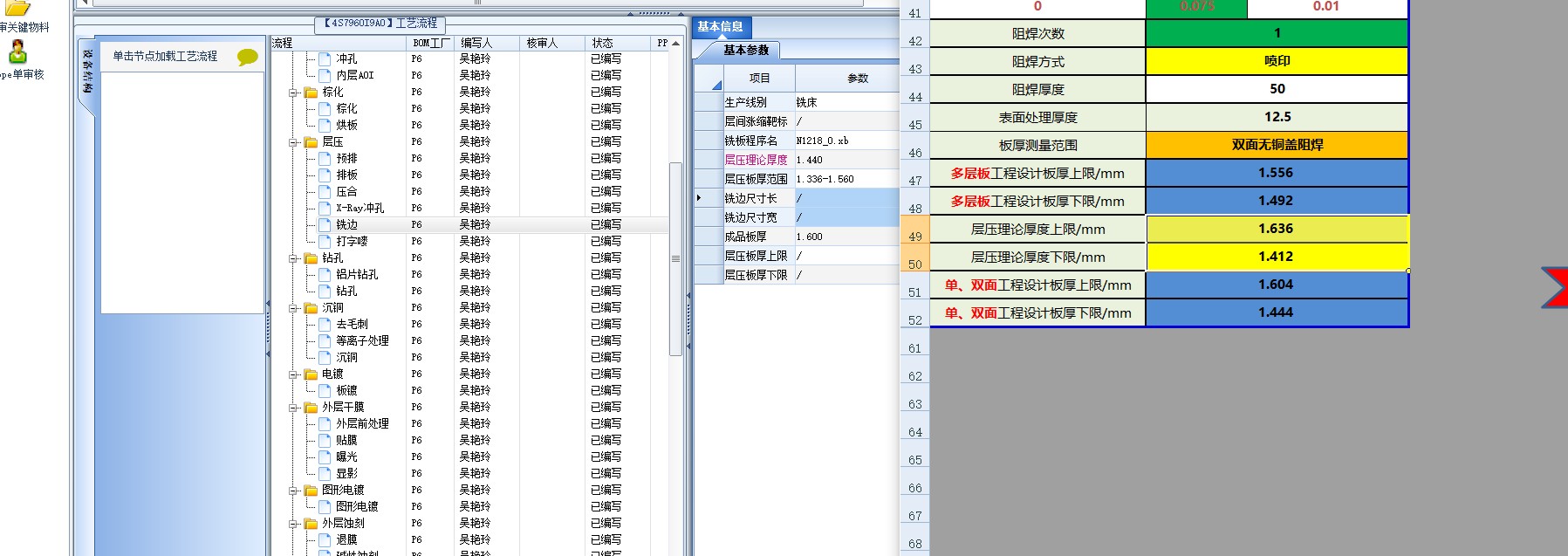Viewport: 1568px width, 556px height.
Task: Click the 等离子处理 document icon
Action: (325, 340)
